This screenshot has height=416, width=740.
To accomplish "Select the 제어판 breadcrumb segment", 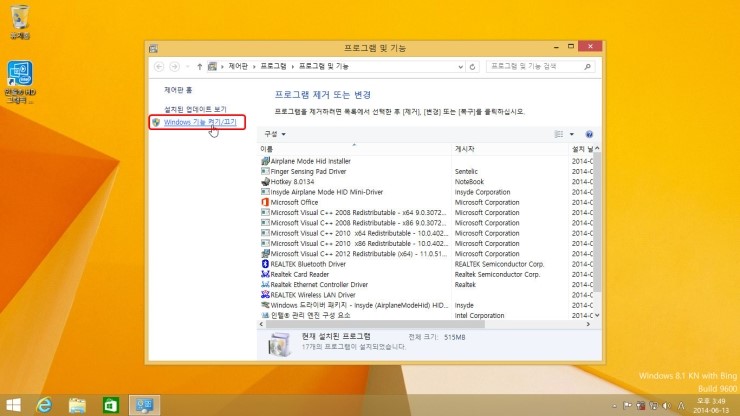I will tap(238, 67).
